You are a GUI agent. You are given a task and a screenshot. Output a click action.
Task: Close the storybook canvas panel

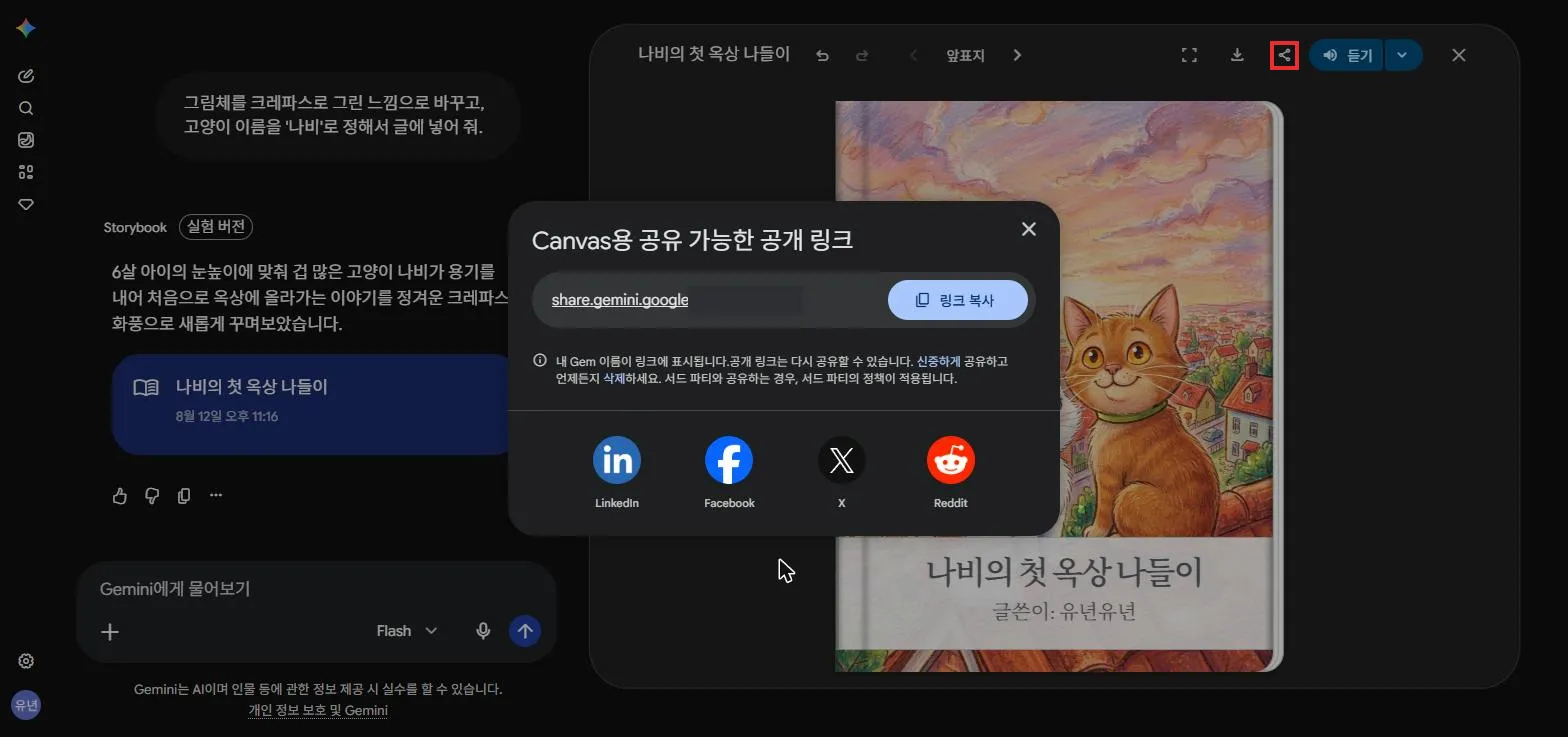coord(1458,55)
